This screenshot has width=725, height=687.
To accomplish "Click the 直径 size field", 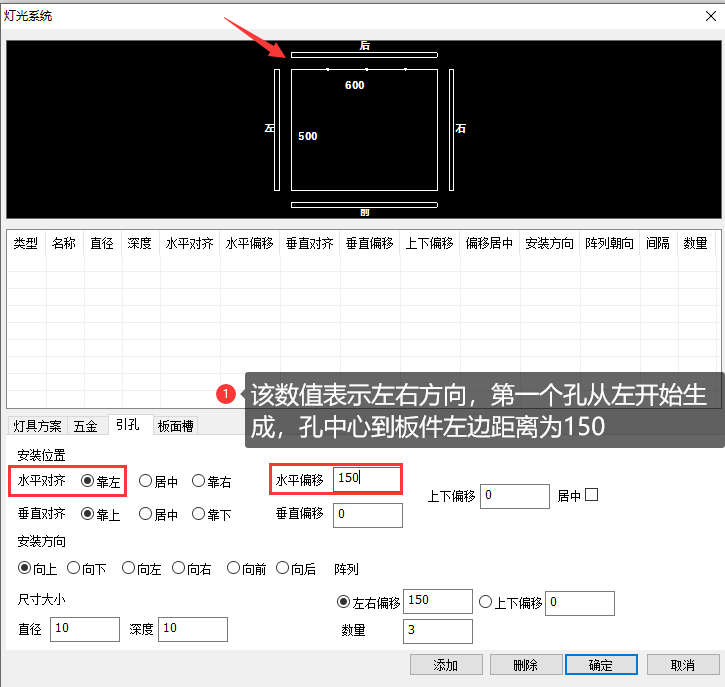I will pos(85,629).
